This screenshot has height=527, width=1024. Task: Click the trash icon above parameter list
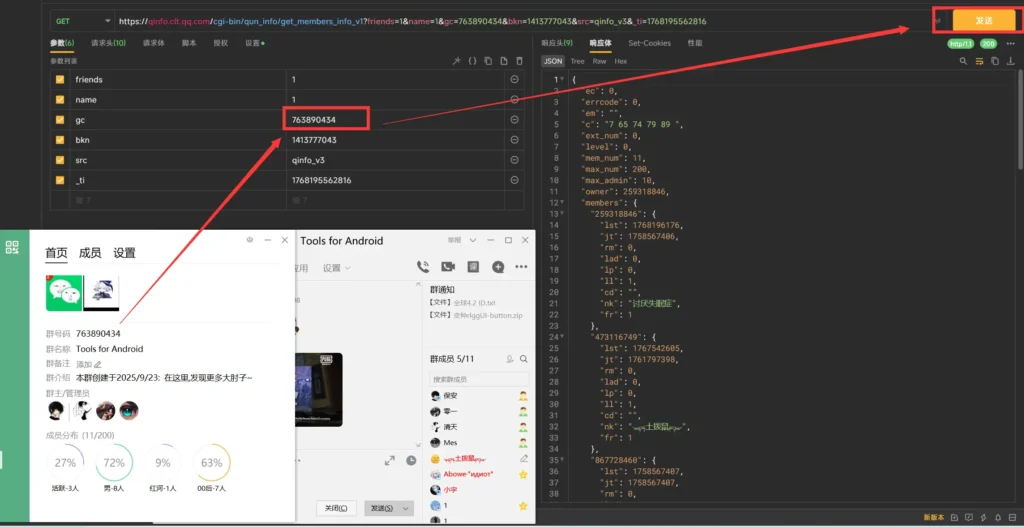(x=519, y=61)
